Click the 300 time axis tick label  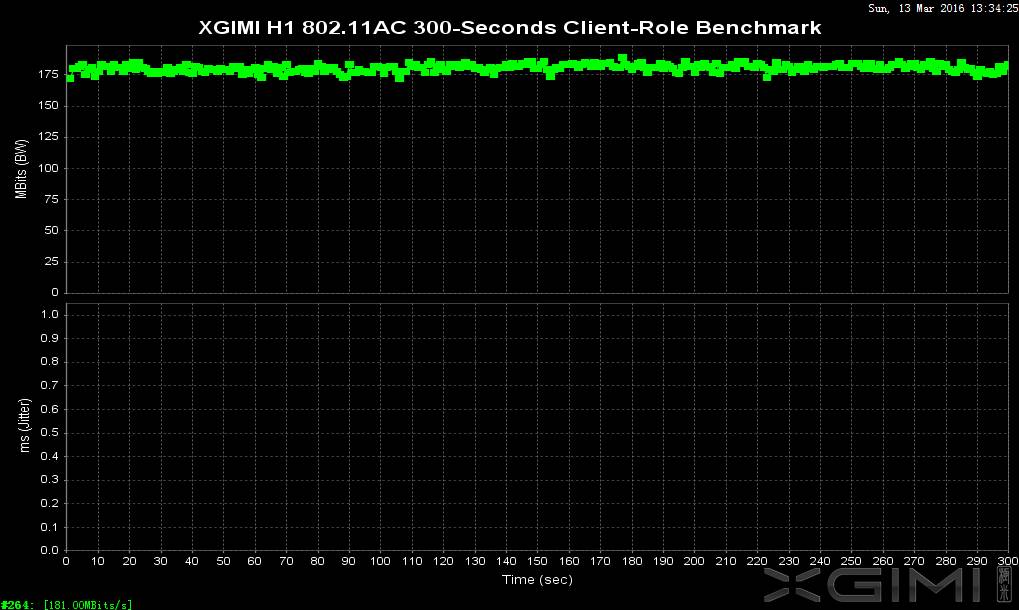1008,561
